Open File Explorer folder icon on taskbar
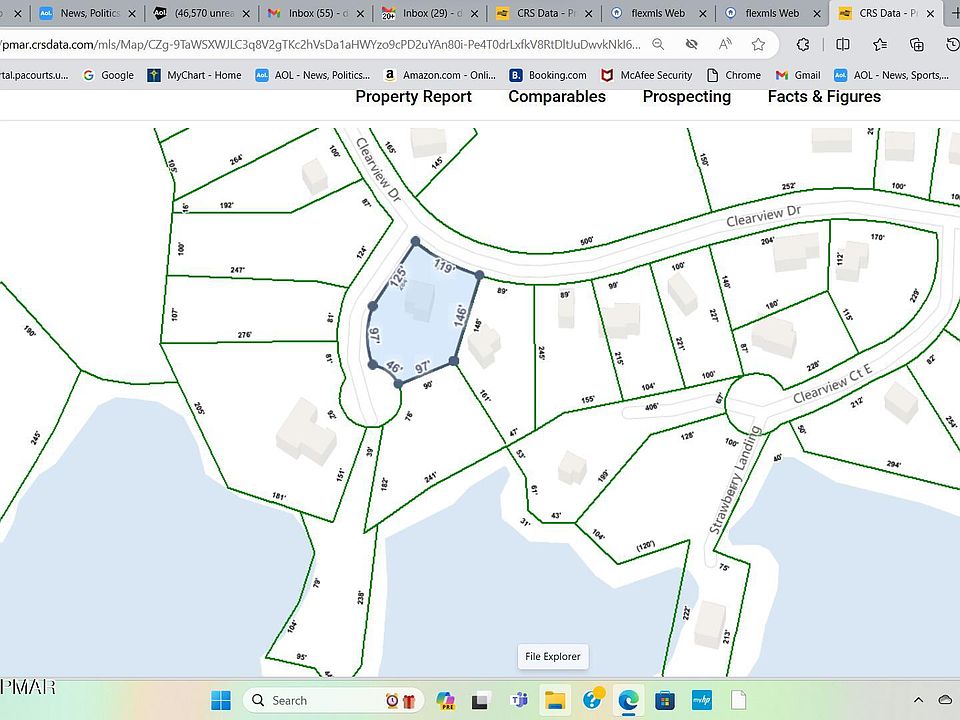960x720 pixels. coord(555,700)
